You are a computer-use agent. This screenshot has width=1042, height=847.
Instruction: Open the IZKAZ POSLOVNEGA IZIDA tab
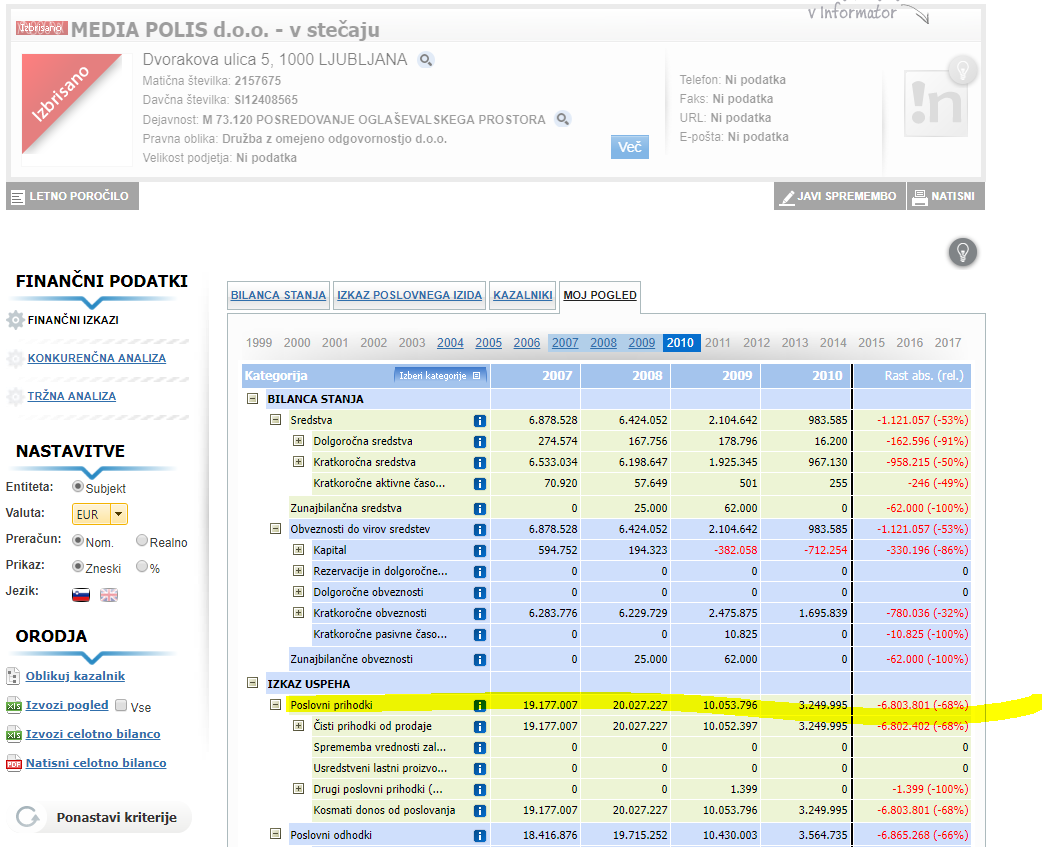coord(409,295)
